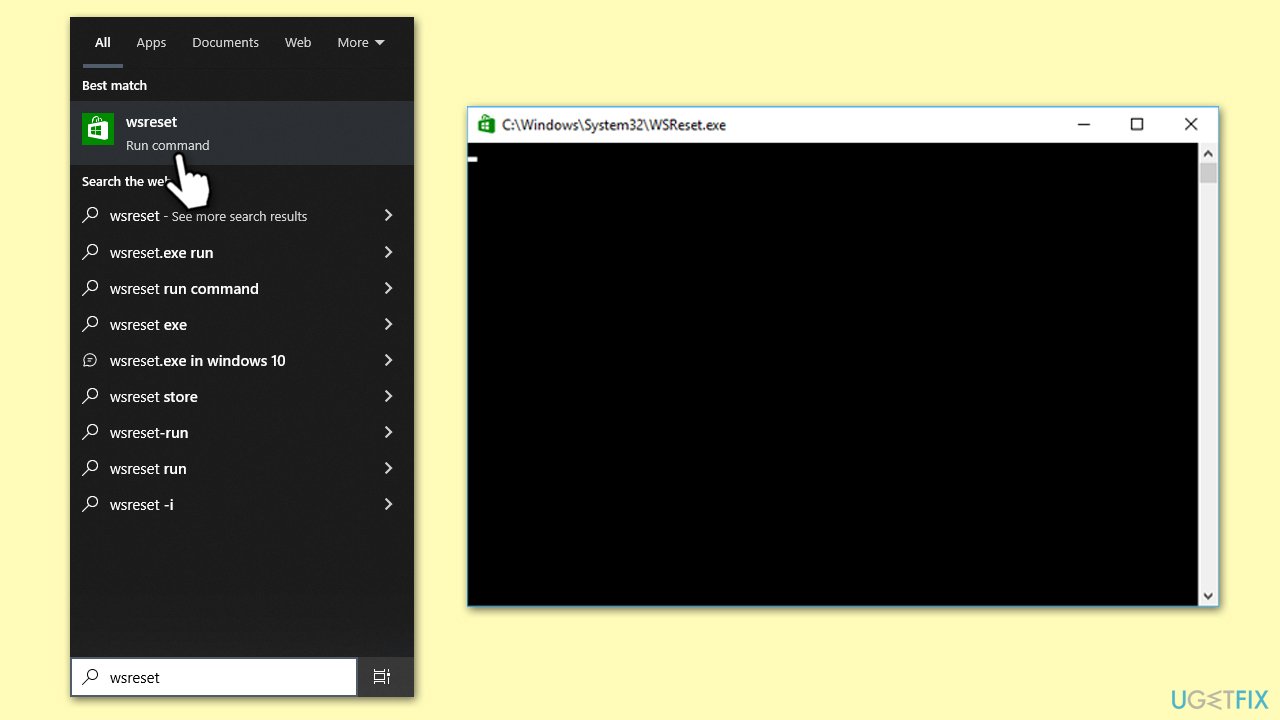
Task: Click chat icon beside 'wsreset.exe in windows 10'
Action: coord(91,360)
